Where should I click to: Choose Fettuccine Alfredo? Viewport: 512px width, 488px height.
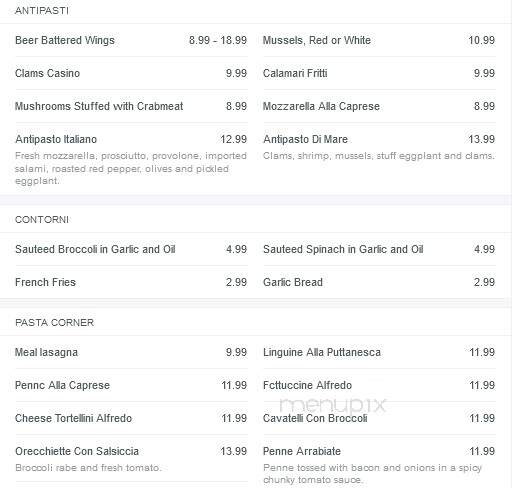point(307,385)
